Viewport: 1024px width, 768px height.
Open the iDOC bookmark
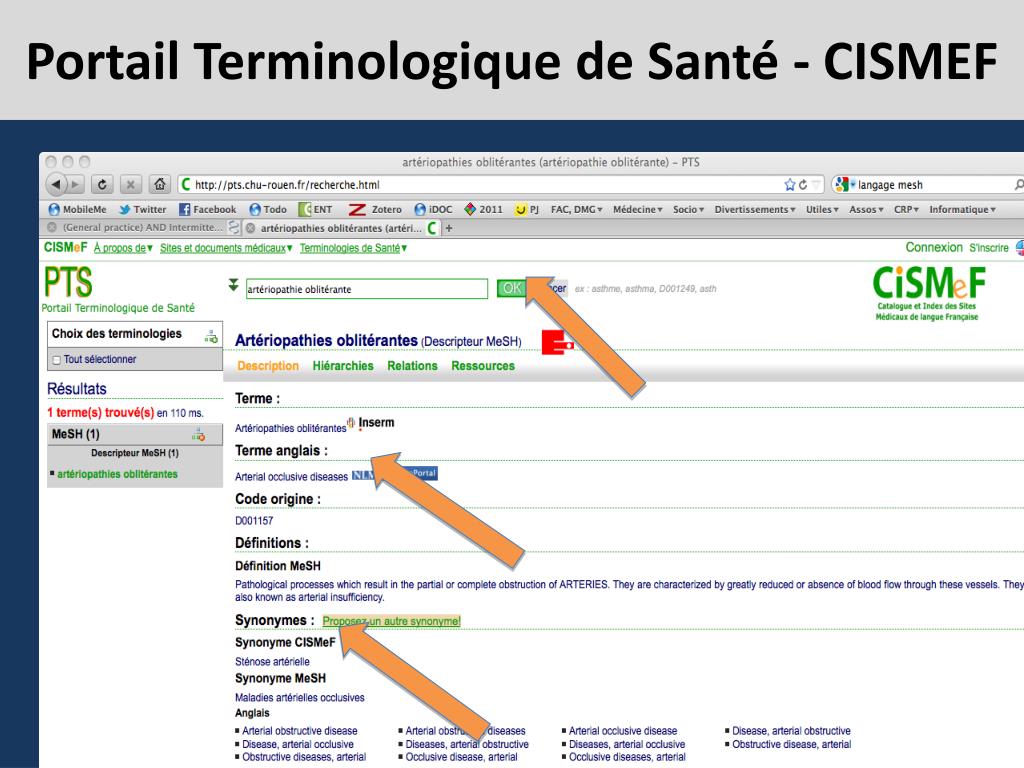pos(434,210)
